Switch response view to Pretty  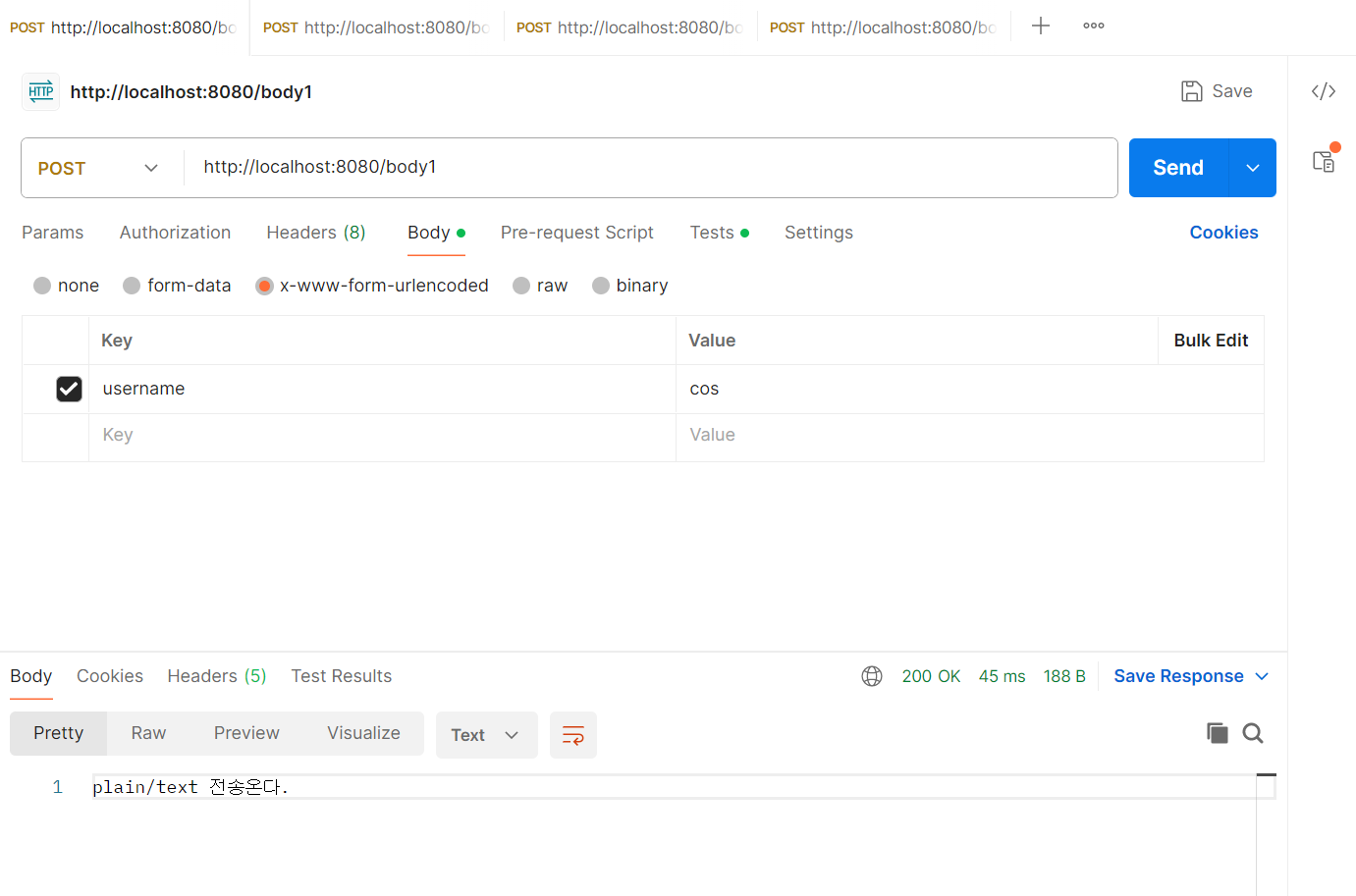pyautogui.click(x=59, y=733)
